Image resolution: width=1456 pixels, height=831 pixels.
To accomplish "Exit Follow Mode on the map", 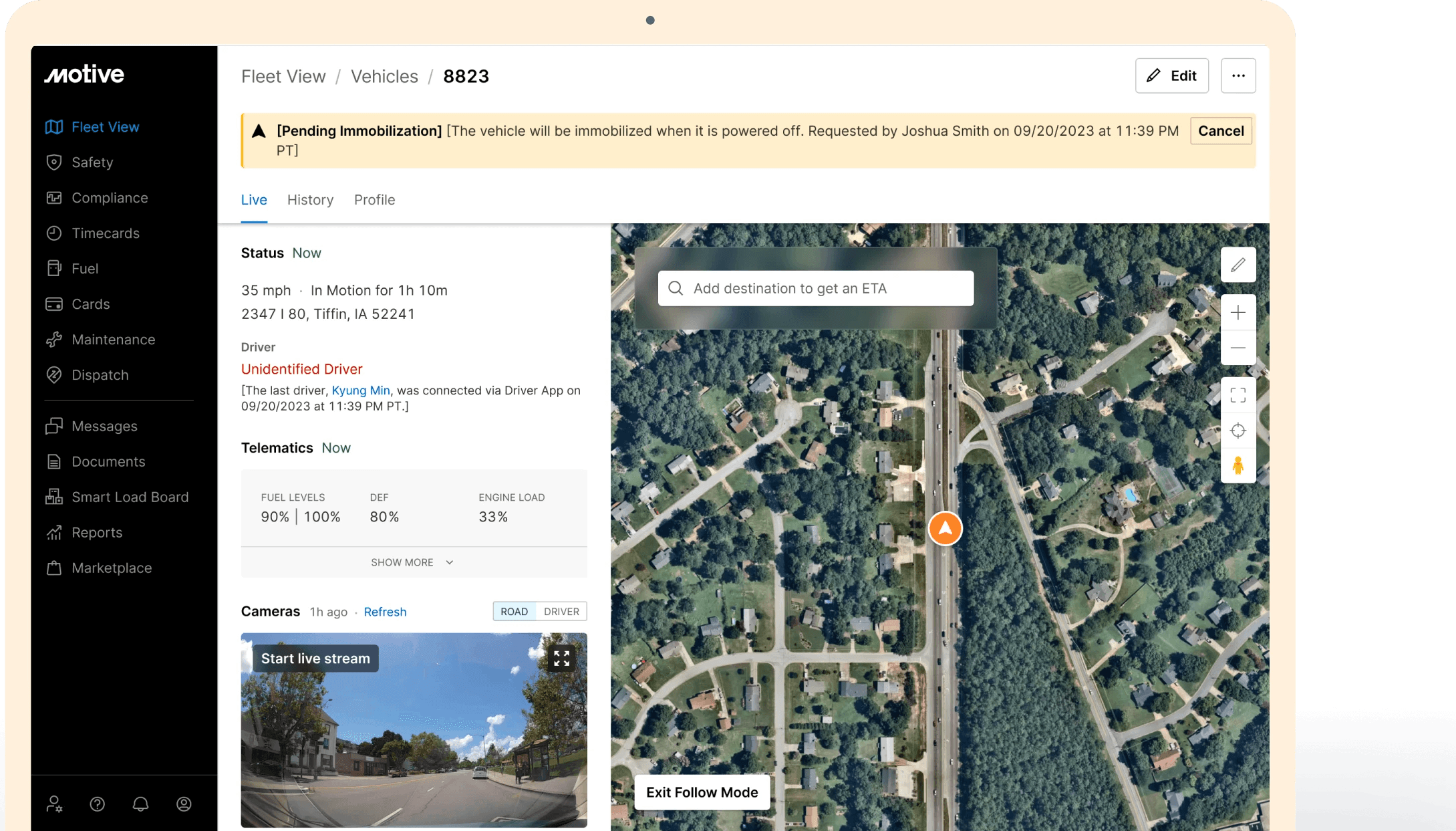I will click(x=702, y=792).
